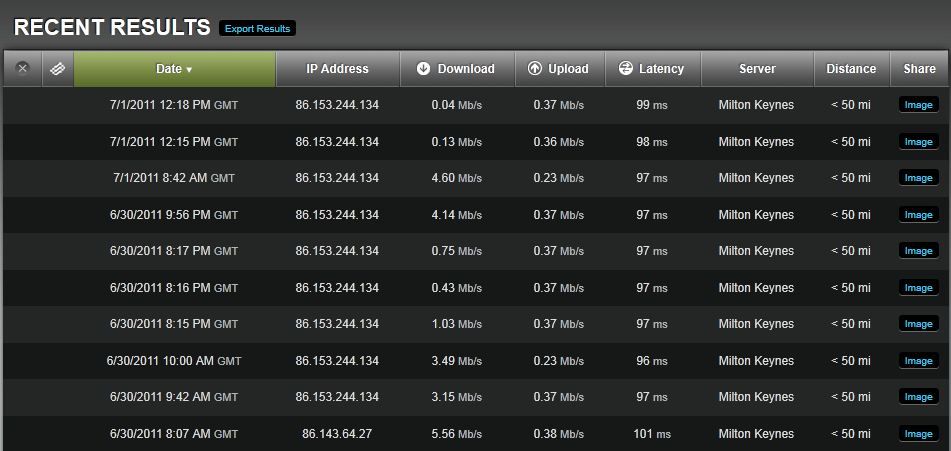Select the date 6/30/2011 9:42 AM GMT
Image resolution: width=951 pixels, height=451 pixels.
click(x=174, y=396)
